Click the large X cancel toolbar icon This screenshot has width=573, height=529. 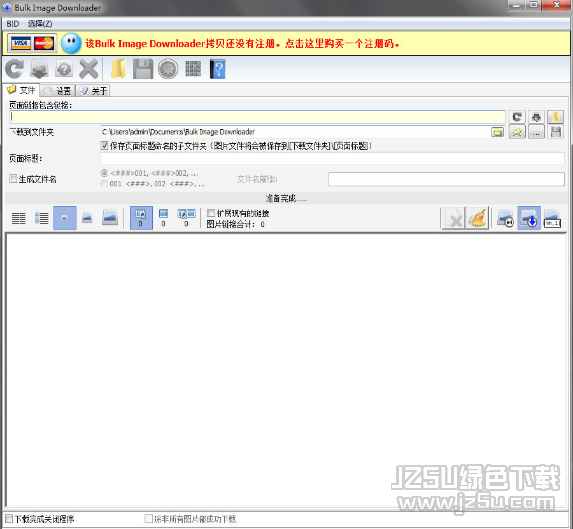click(89, 69)
